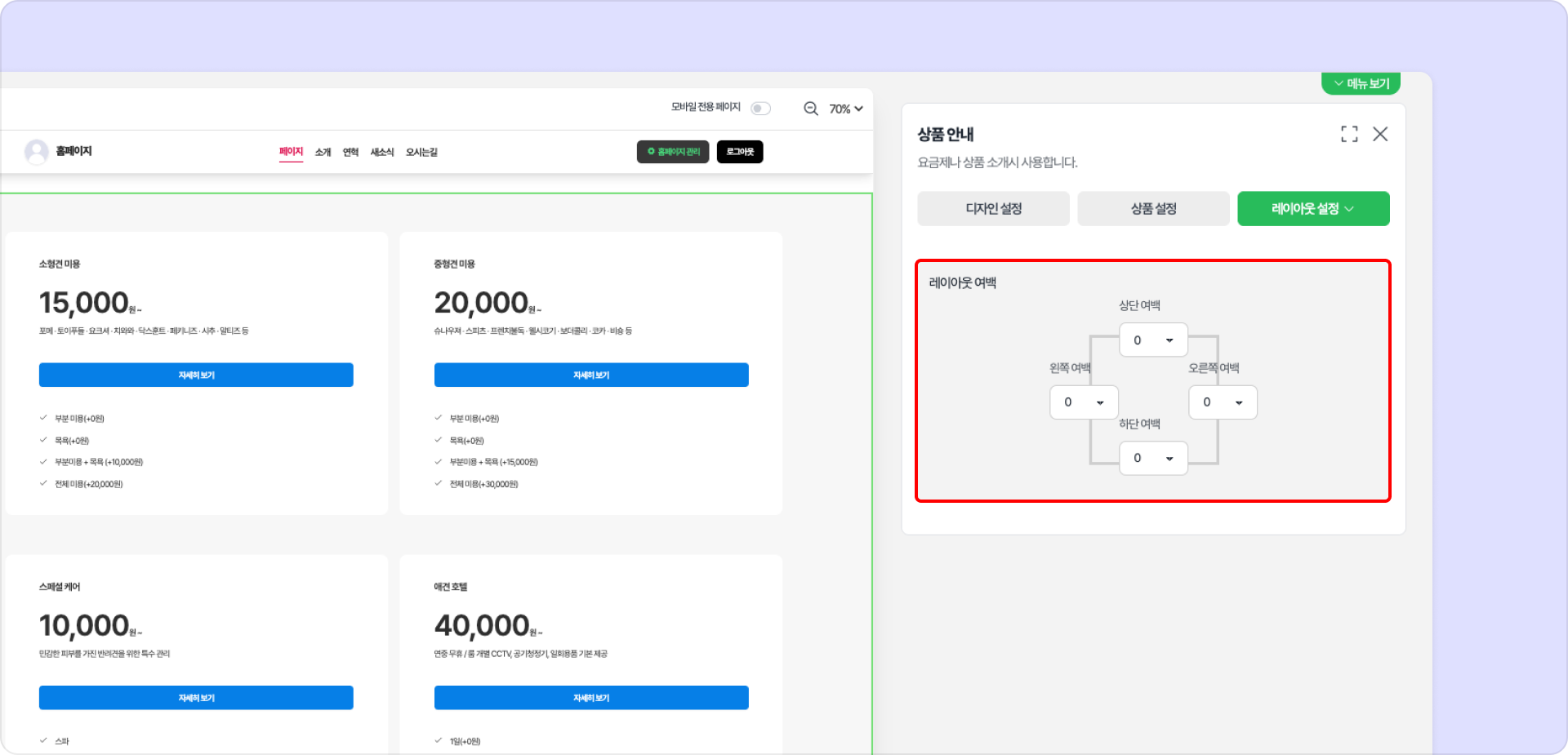This screenshot has width=1568, height=755.
Task: Click the 전체 미용(+20,000원) list item
Action: pyautogui.click(x=89, y=484)
